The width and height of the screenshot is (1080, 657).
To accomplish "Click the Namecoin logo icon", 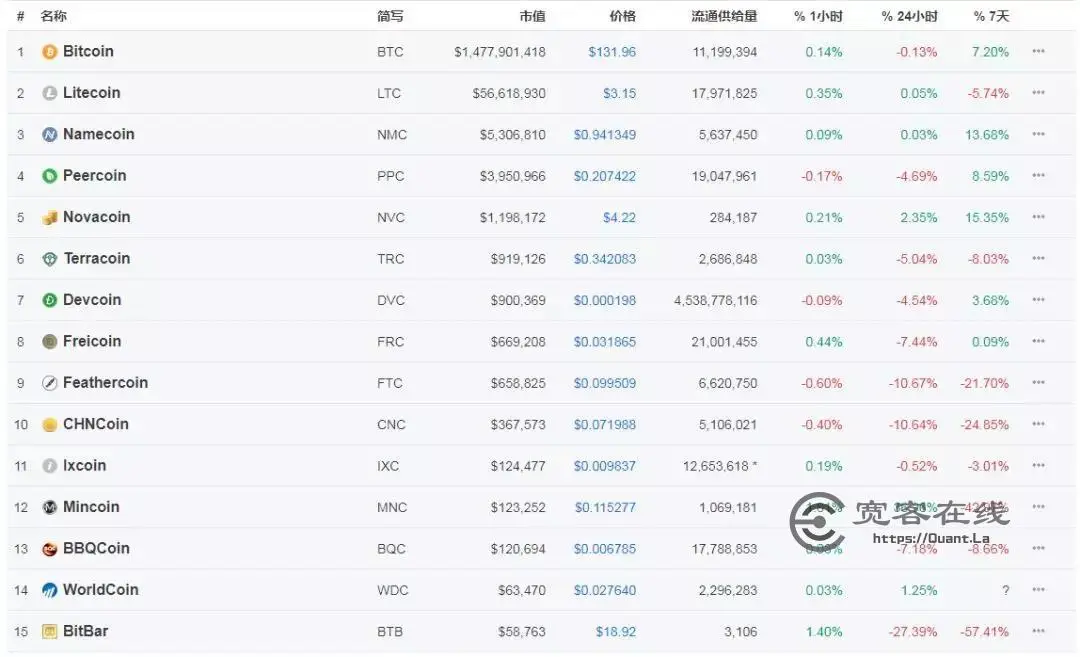I will [50, 134].
